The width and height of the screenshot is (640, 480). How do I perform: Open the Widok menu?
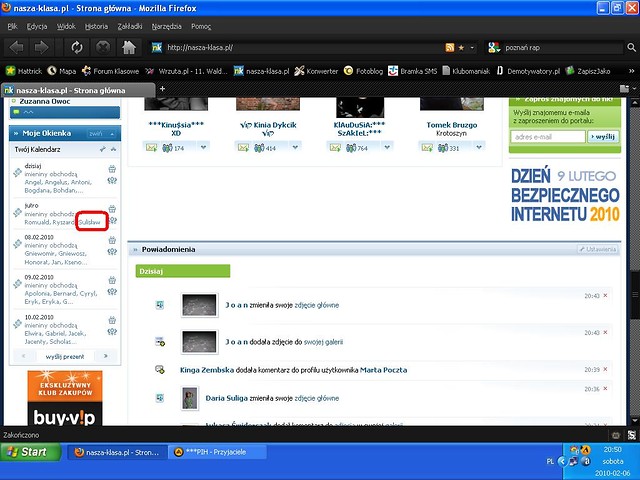click(x=66, y=27)
